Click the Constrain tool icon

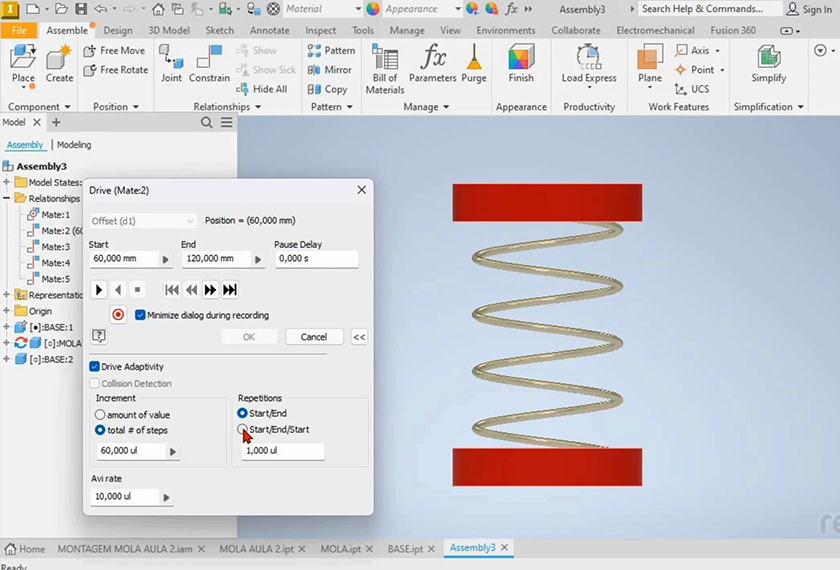209,60
